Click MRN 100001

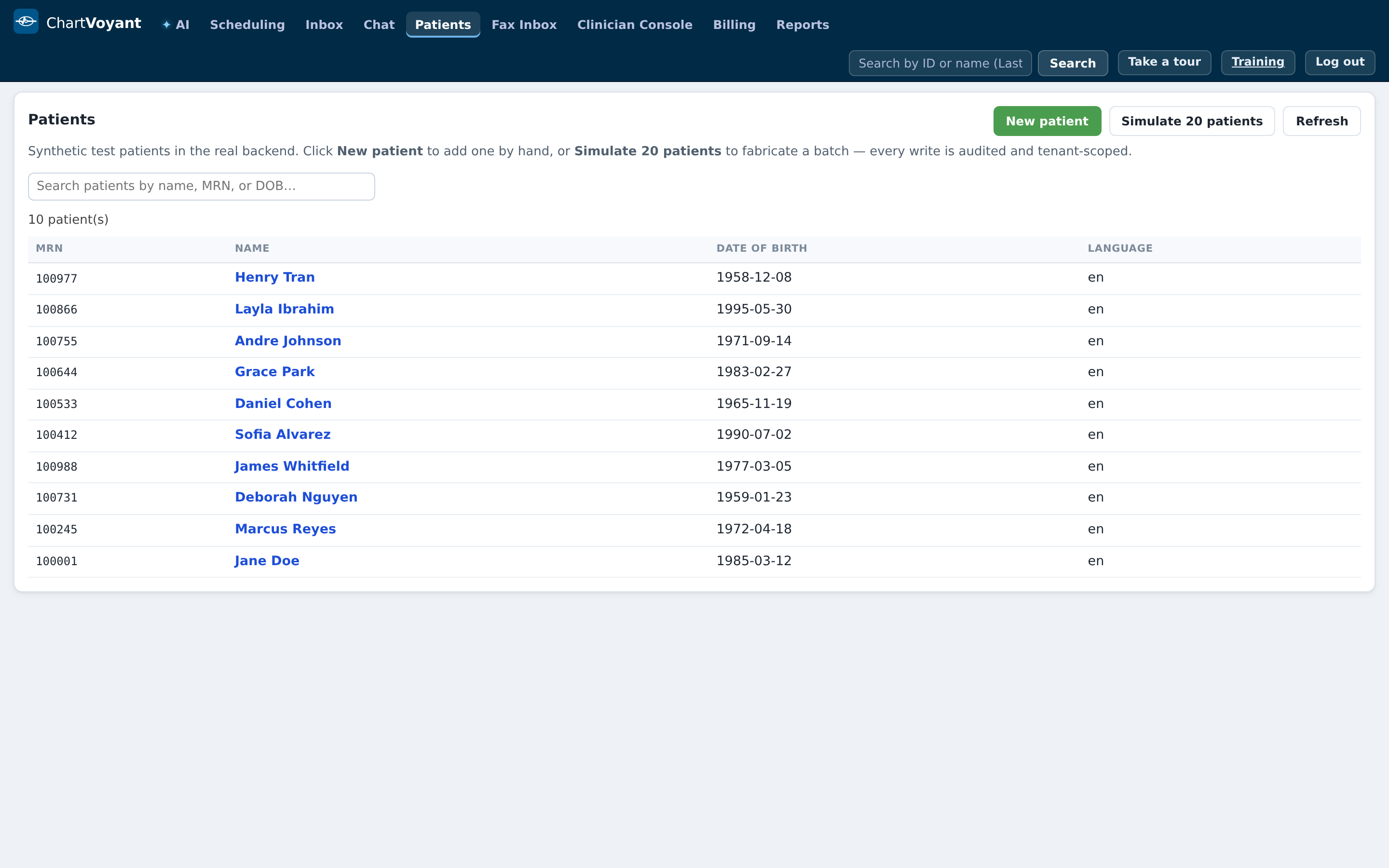(56, 561)
